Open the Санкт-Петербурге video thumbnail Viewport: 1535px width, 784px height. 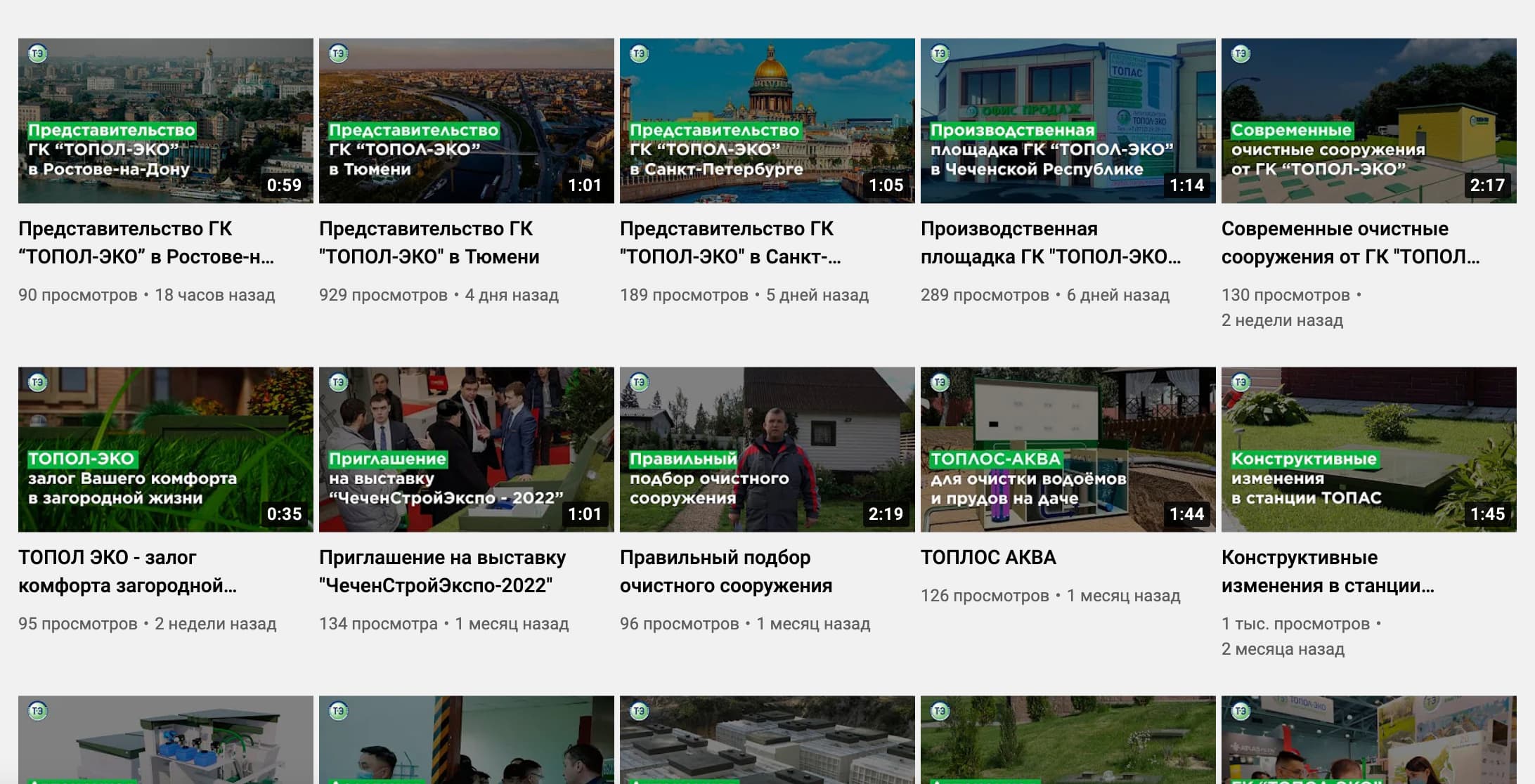(767, 121)
